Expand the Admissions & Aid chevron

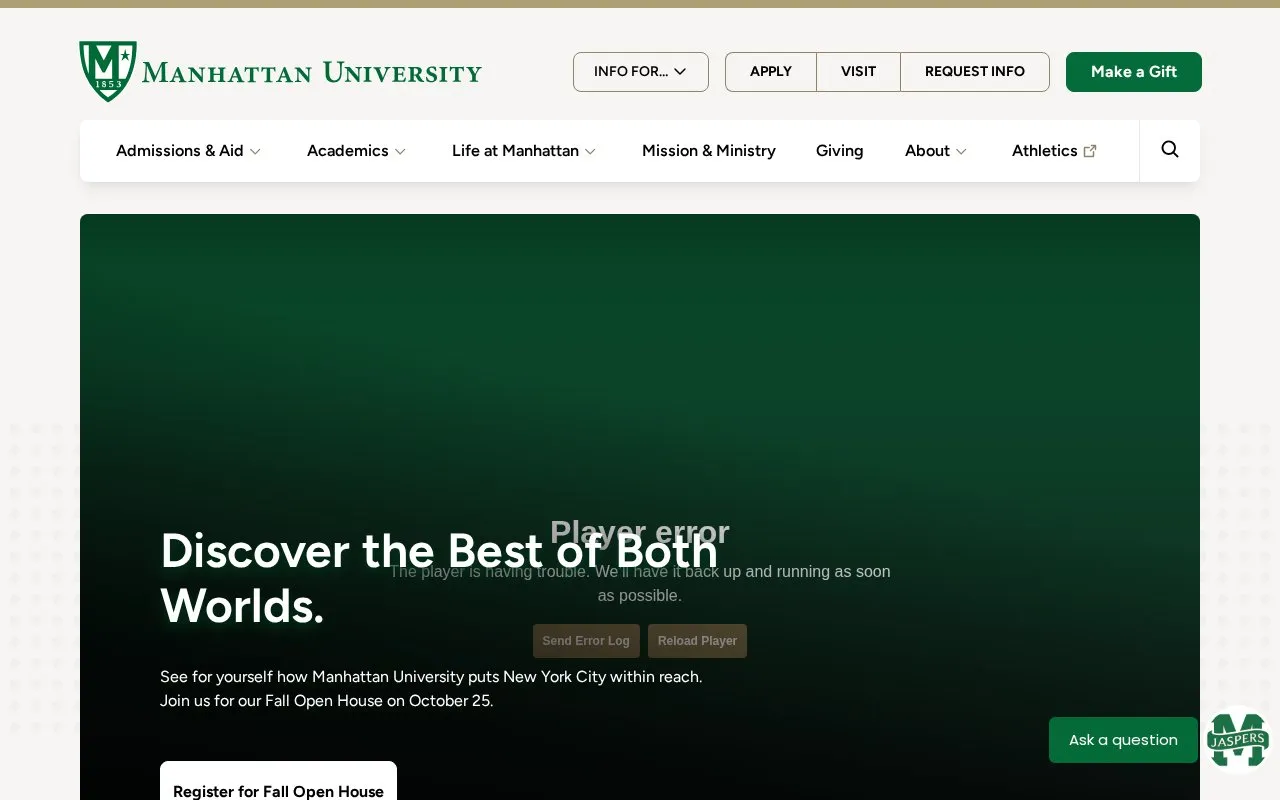255,151
